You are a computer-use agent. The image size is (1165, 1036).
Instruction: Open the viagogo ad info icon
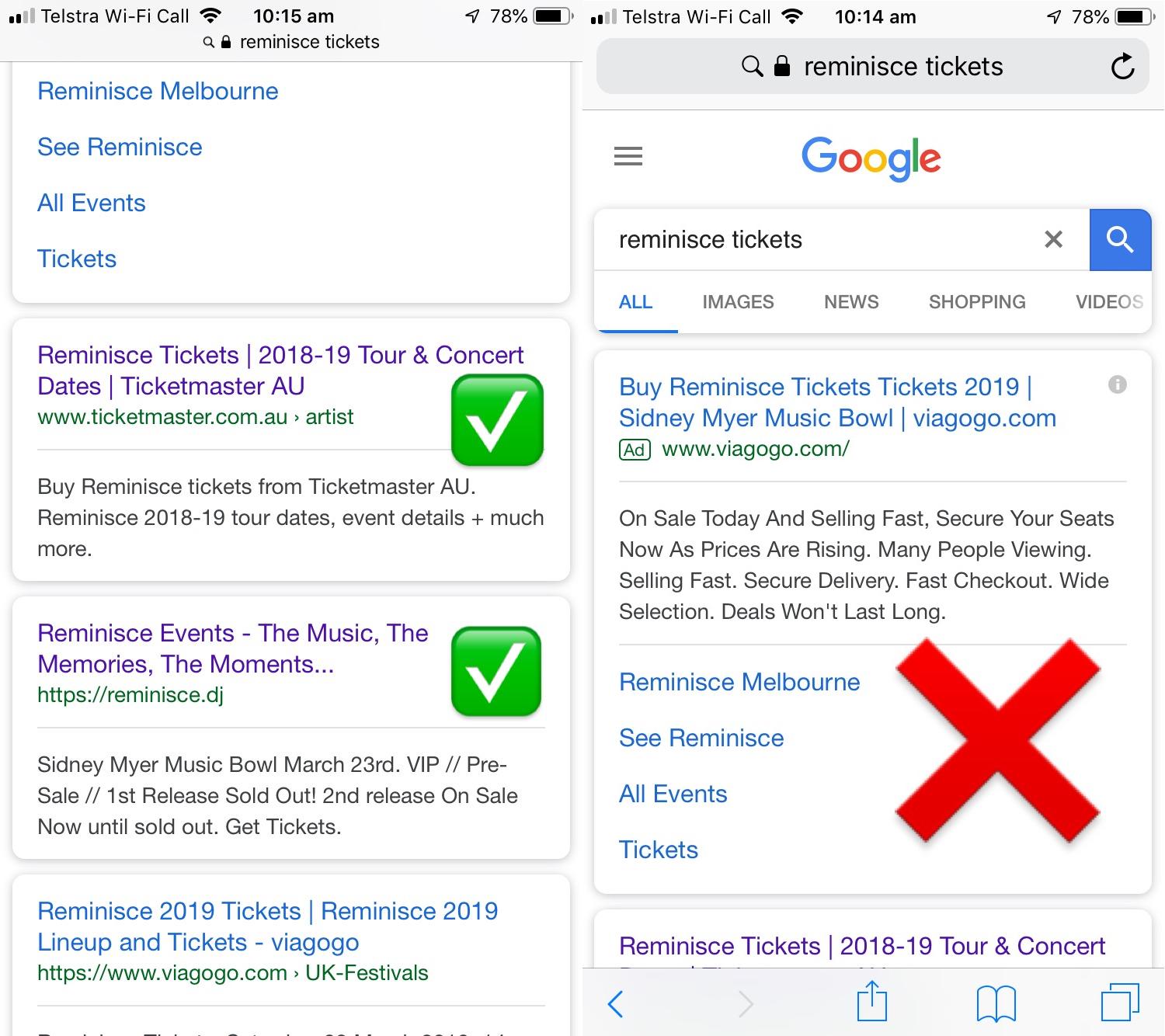pos(1117,384)
